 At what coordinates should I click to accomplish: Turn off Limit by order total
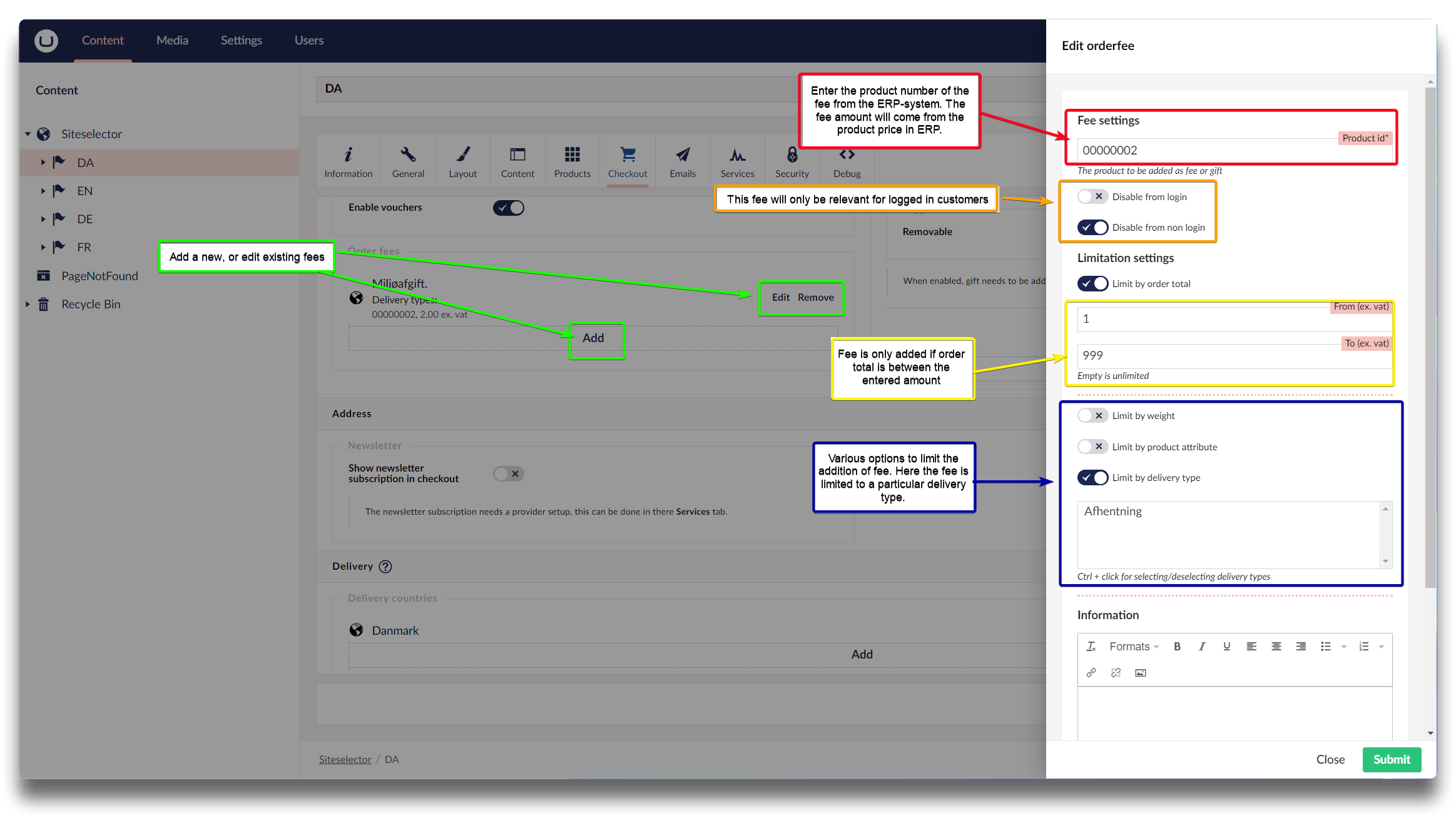point(1092,284)
